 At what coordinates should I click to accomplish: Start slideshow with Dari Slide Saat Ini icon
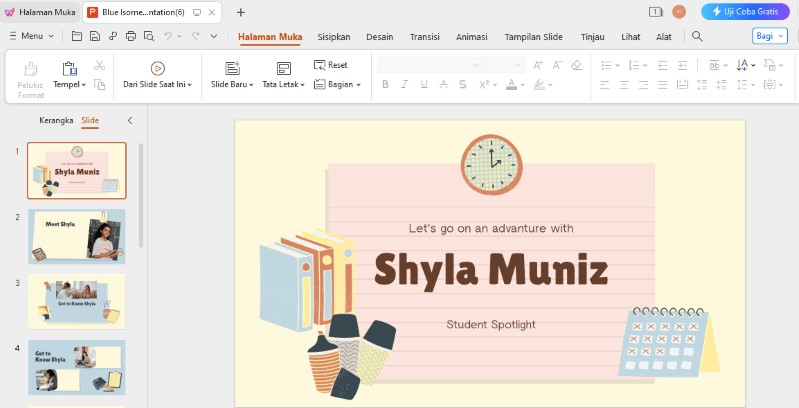click(x=157, y=68)
